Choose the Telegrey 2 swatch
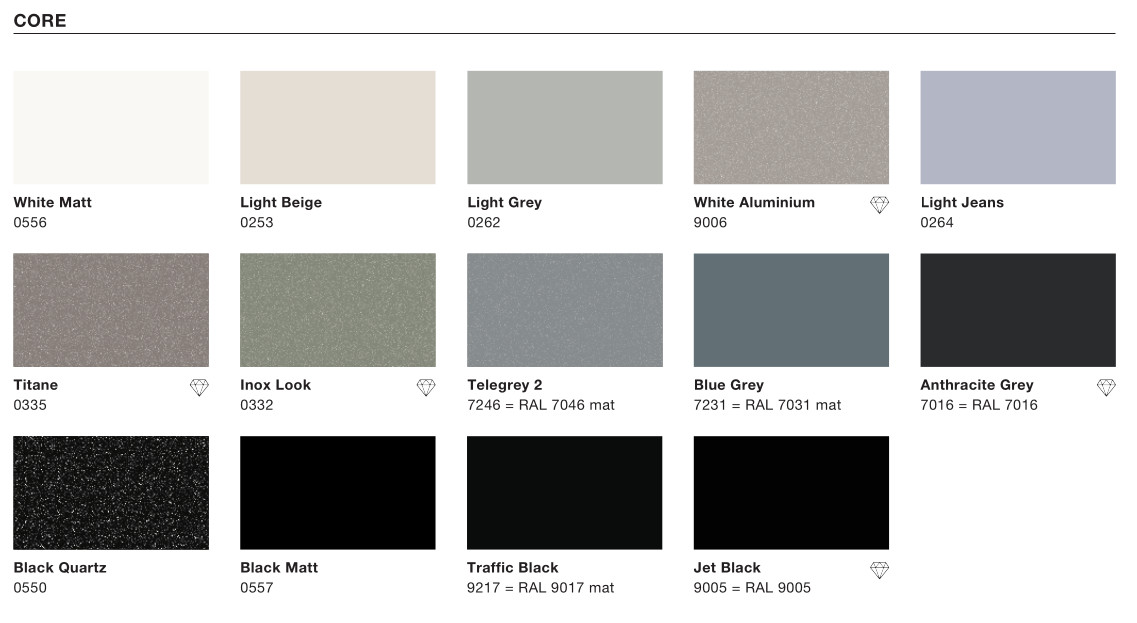This screenshot has height=623, width=1137. tap(565, 310)
